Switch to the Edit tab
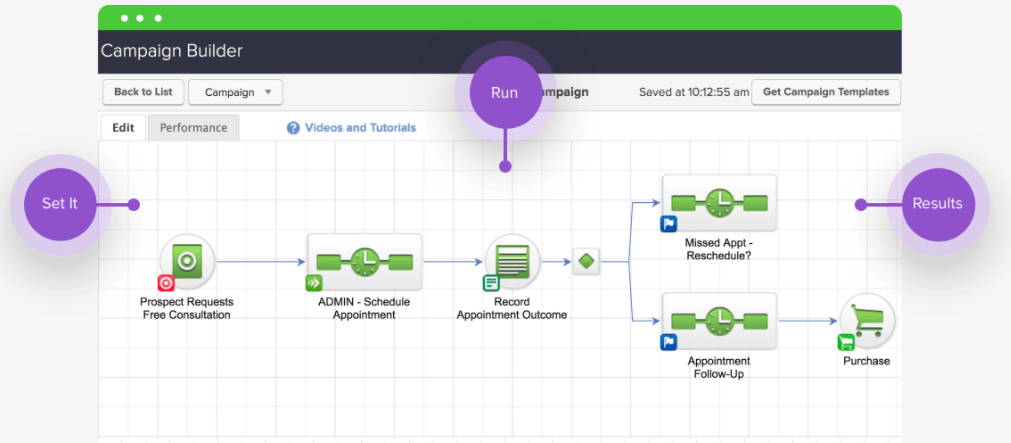This screenshot has width=1011, height=443. click(x=123, y=128)
